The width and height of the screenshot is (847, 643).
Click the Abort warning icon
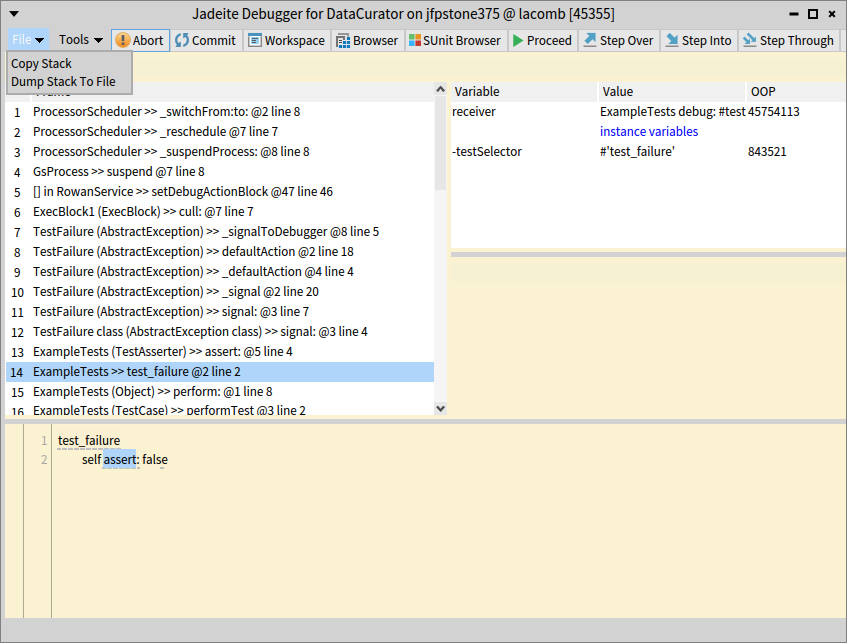pyautogui.click(x=123, y=40)
